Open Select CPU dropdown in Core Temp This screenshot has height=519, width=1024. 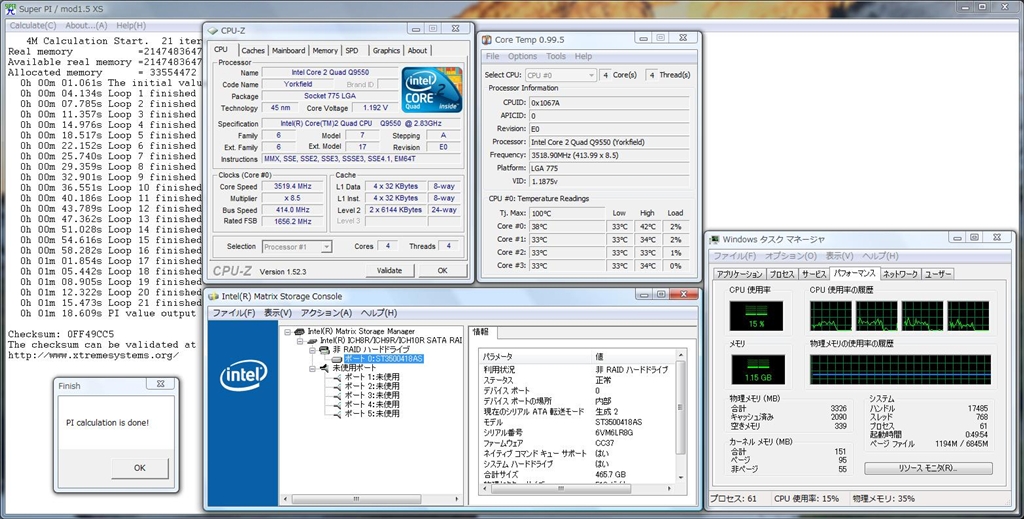[560, 75]
